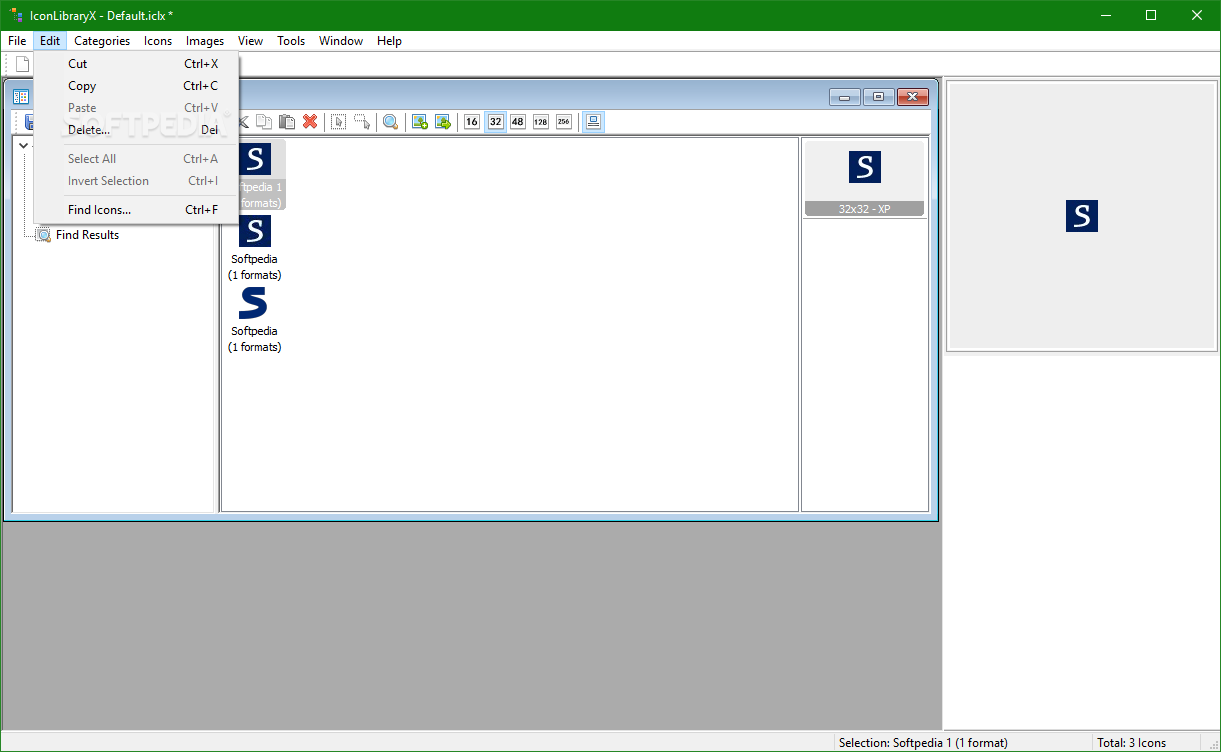This screenshot has width=1221, height=752.
Task: Click the Add image icon with green plus
Action: [x=420, y=122]
